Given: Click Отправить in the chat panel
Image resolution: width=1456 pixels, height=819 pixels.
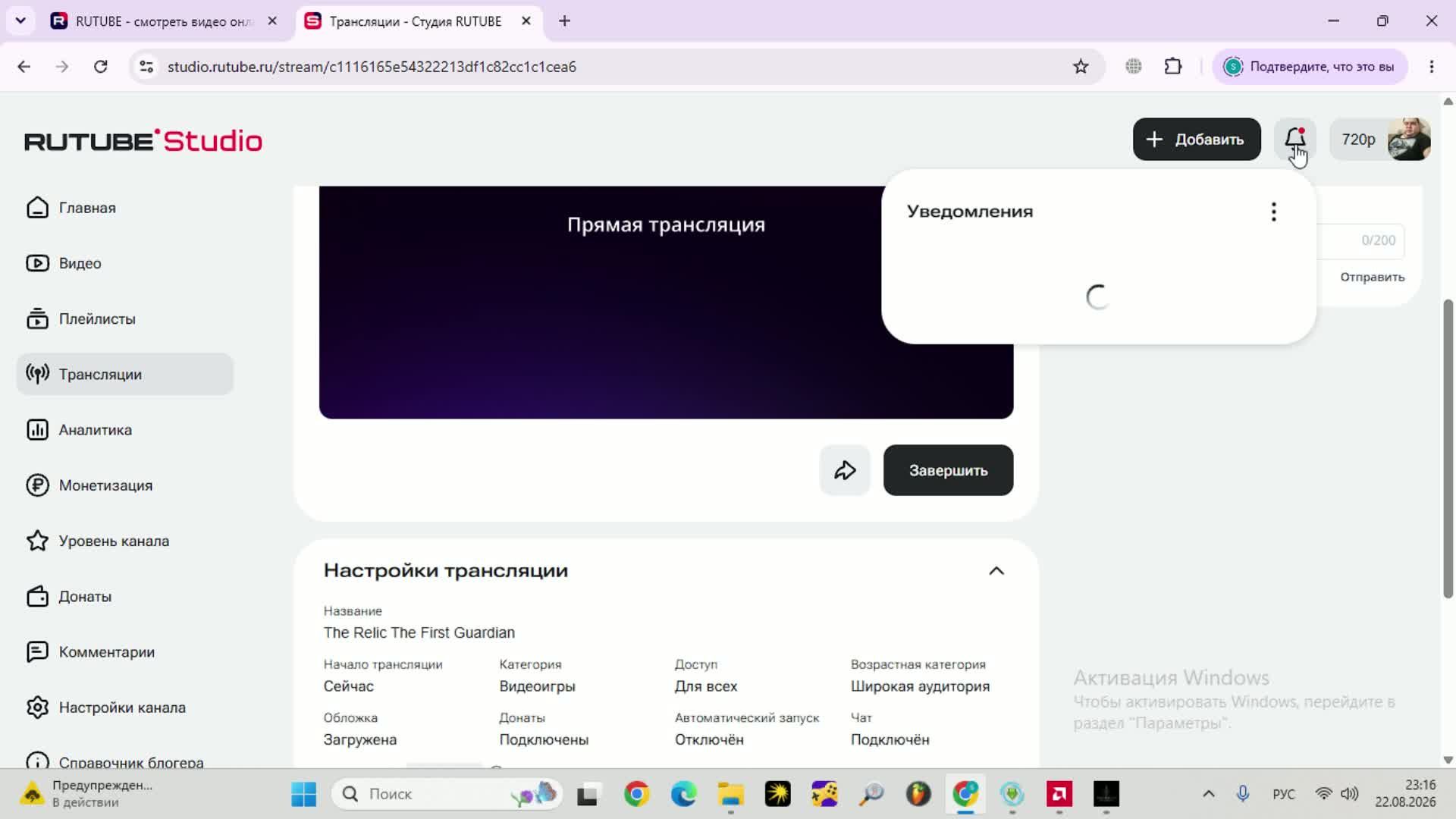Looking at the screenshot, I should 1372,277.
